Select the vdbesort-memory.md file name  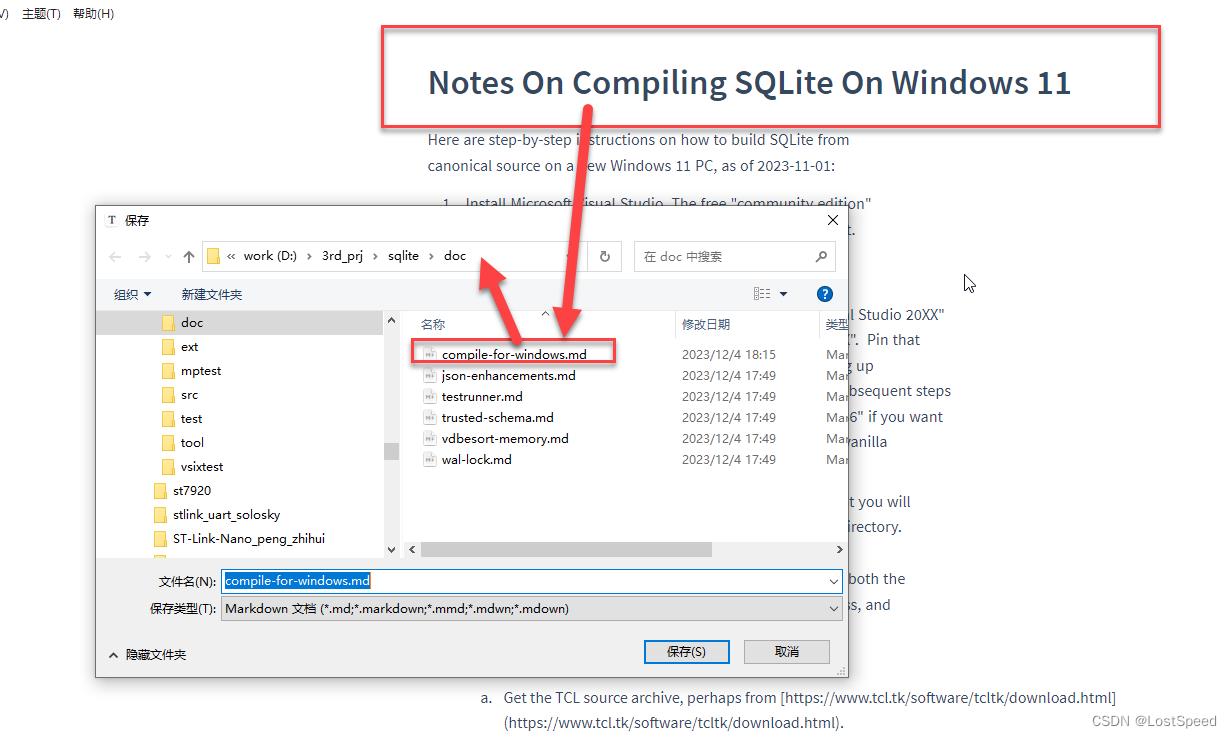pyautogui.click(x=505, y=438)
